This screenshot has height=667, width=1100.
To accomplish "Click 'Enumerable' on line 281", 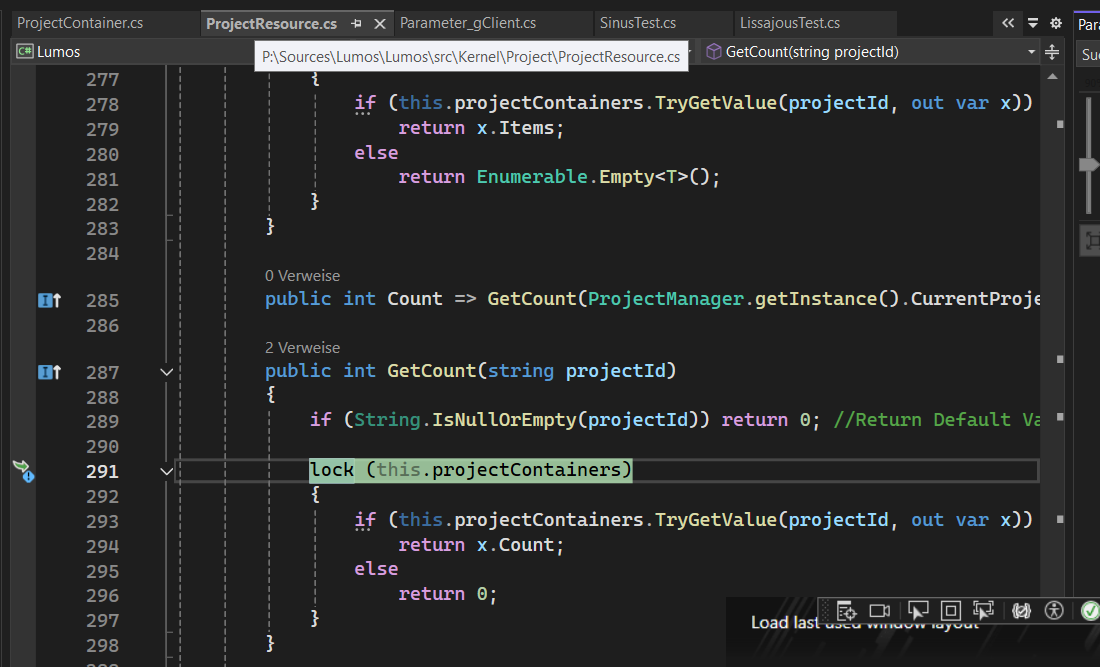I will click(532, 177).
